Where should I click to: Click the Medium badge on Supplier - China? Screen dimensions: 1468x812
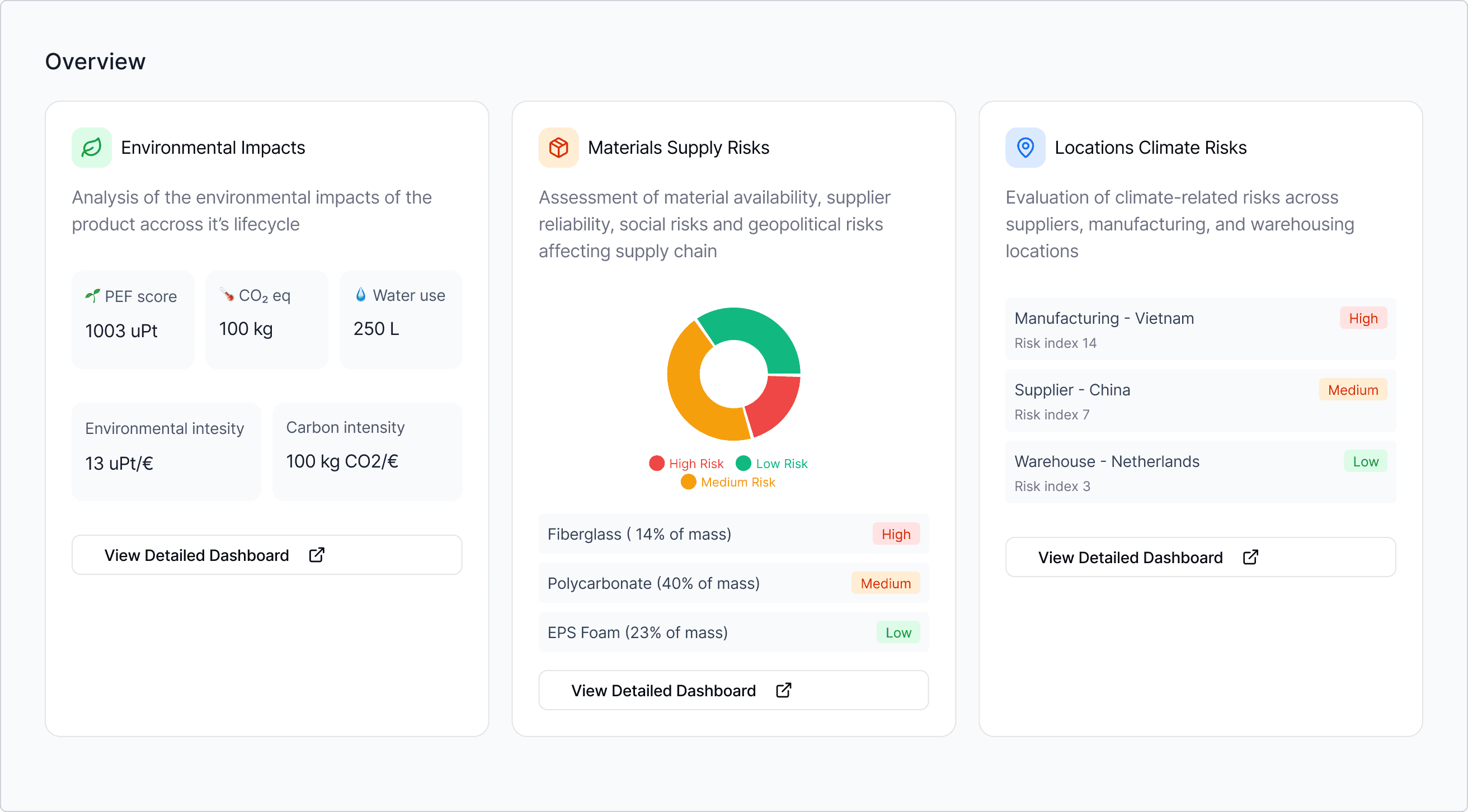click(x=1353, y=390)
